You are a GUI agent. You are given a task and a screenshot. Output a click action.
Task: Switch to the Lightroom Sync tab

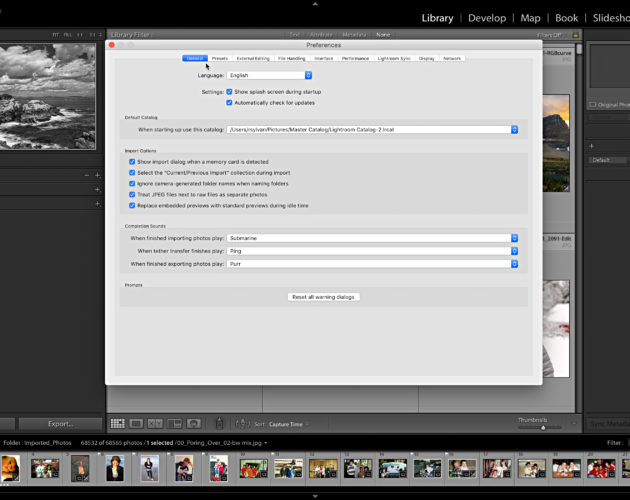[x=394, y=58]
